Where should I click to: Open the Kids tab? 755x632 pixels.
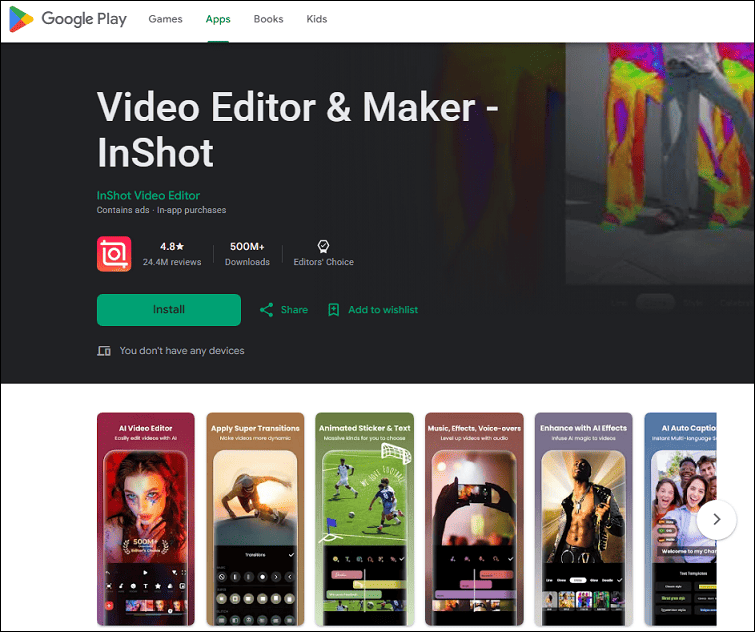click(317, 19)
